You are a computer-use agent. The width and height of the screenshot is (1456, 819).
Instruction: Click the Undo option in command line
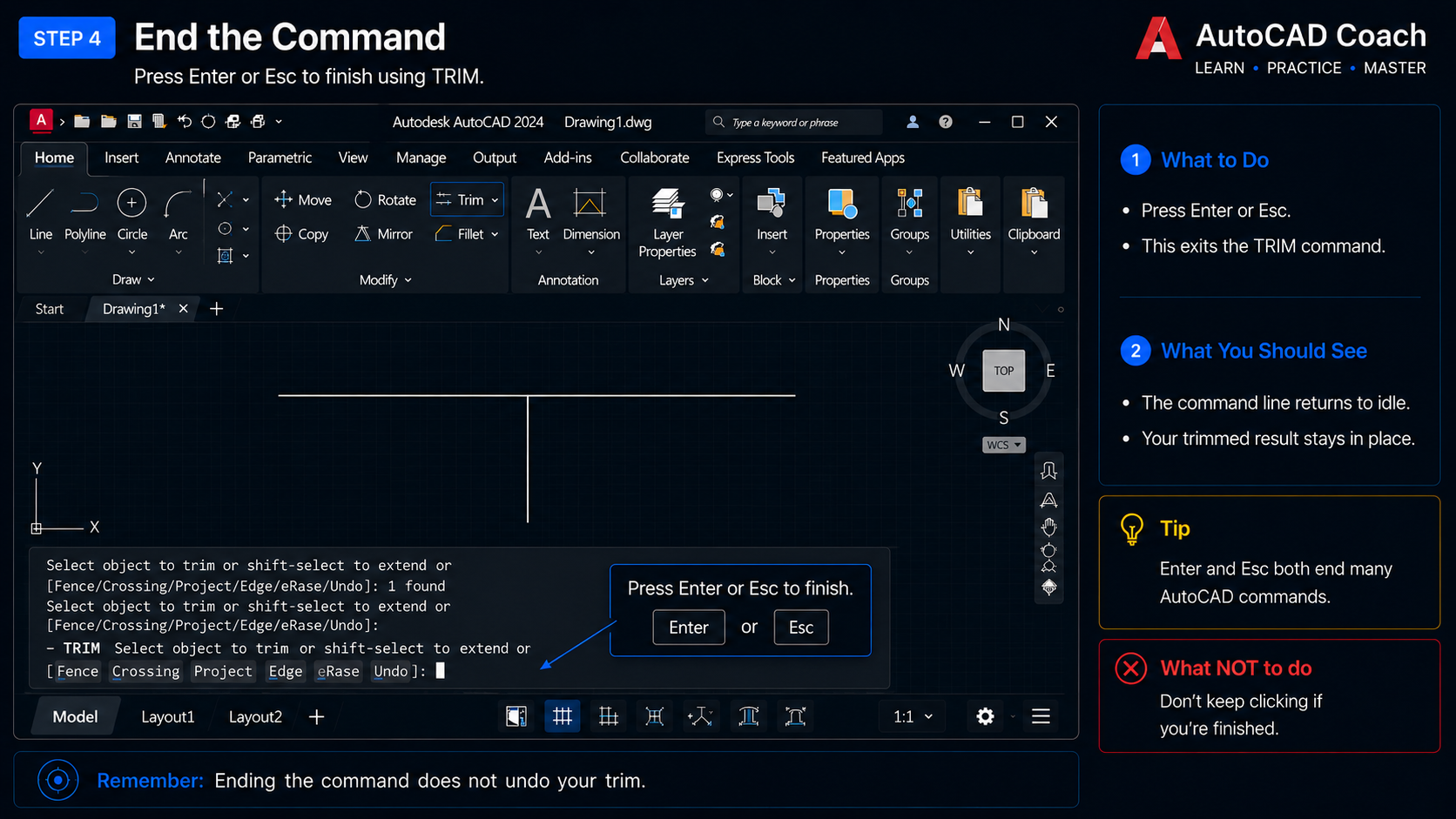[x=390, y=671]
